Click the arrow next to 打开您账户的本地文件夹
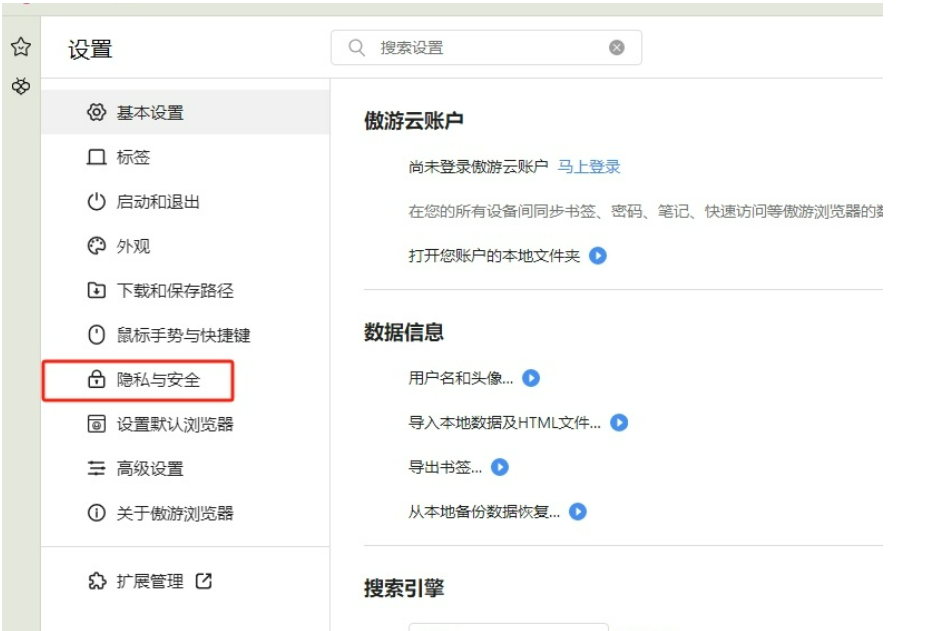This screenshot has height=631, width=939. click(x=598, y=256)
